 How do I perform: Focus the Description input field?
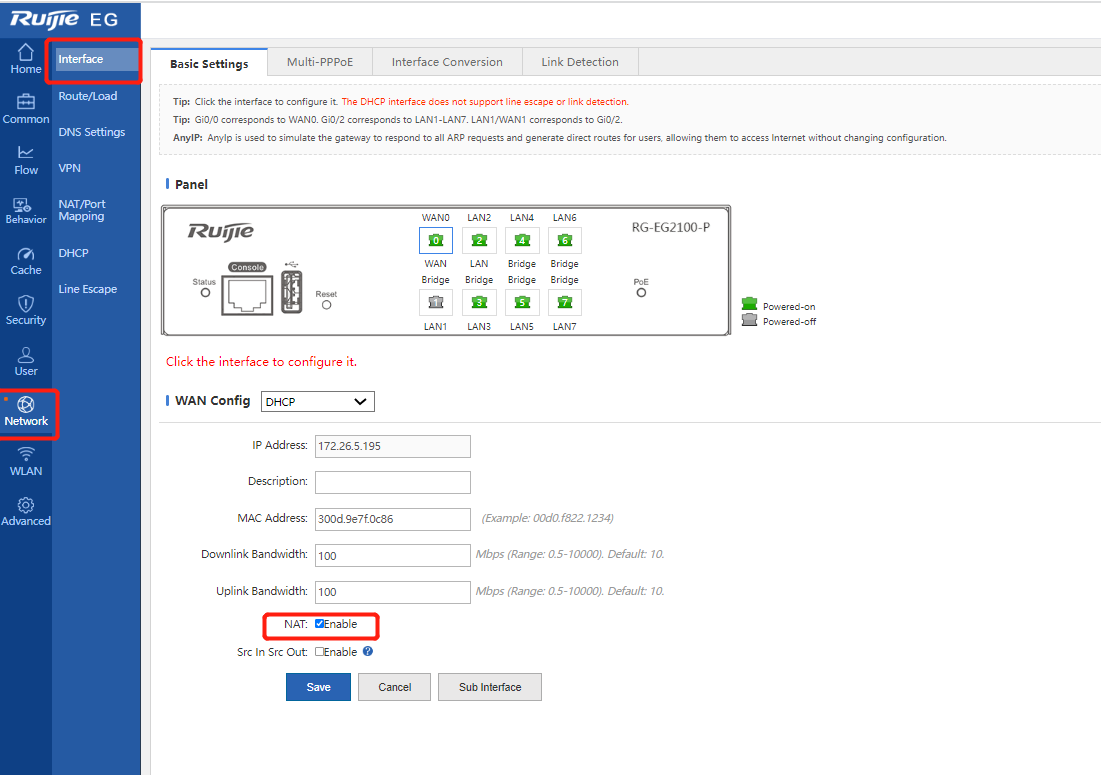[393, 482]
